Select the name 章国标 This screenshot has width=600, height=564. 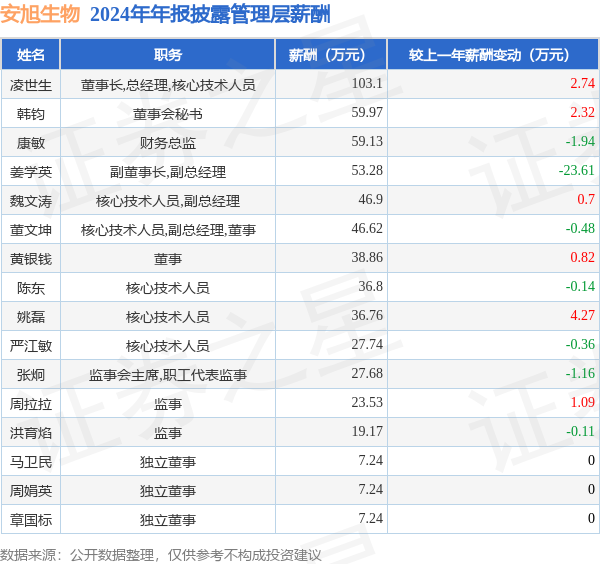point(31,520)
